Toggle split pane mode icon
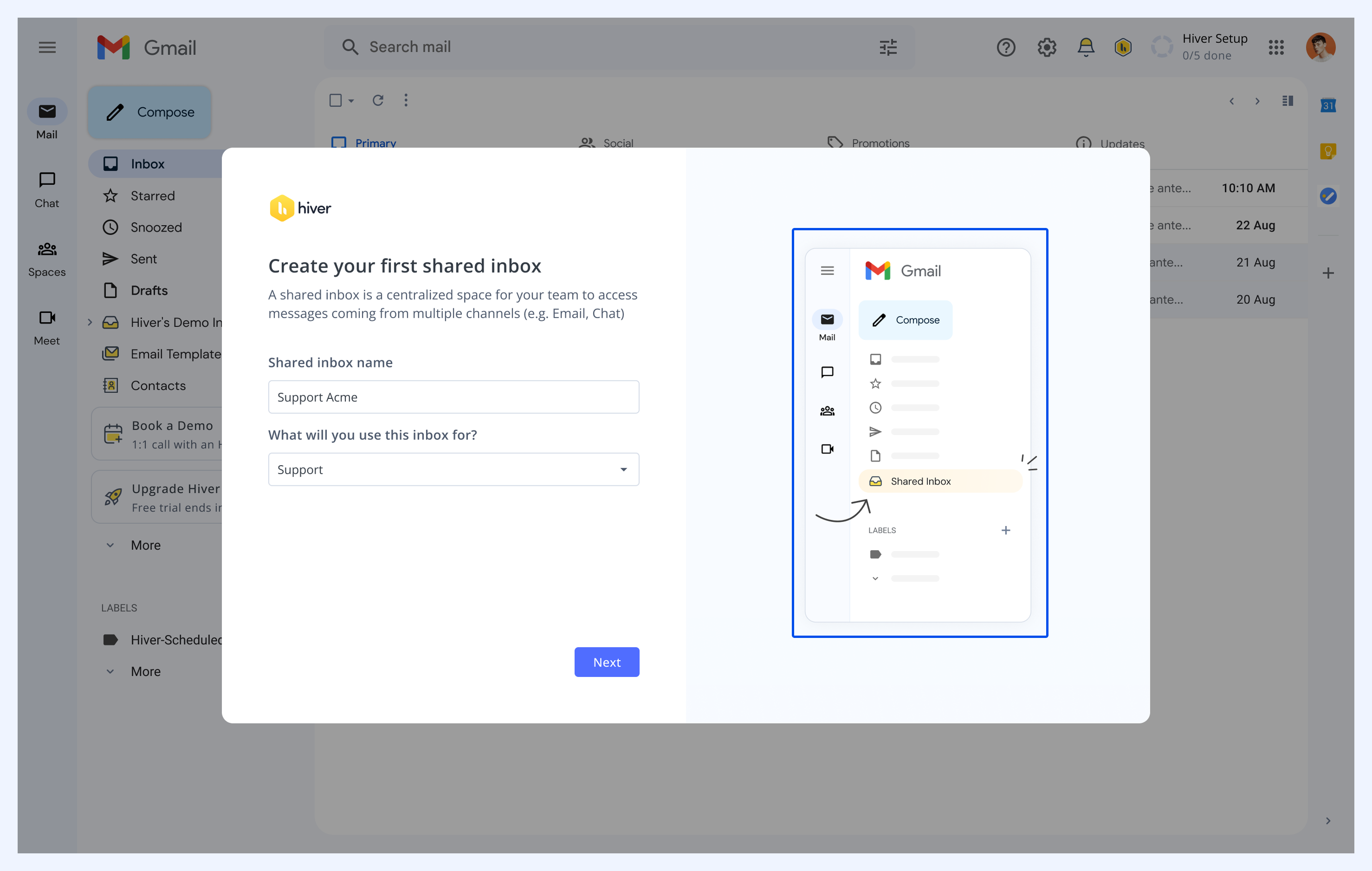The height and width of the screenshot is (871, 1372). pyautogui.click(x=1287, y=101)
